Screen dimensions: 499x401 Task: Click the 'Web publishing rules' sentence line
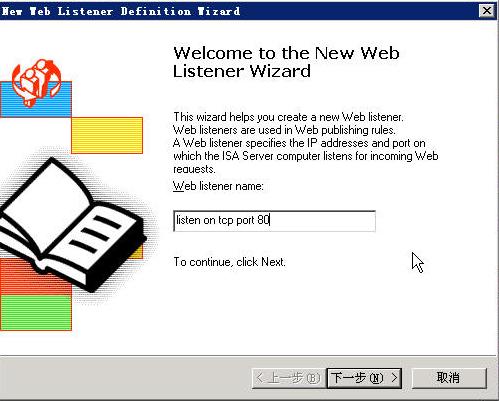point(284,130)
